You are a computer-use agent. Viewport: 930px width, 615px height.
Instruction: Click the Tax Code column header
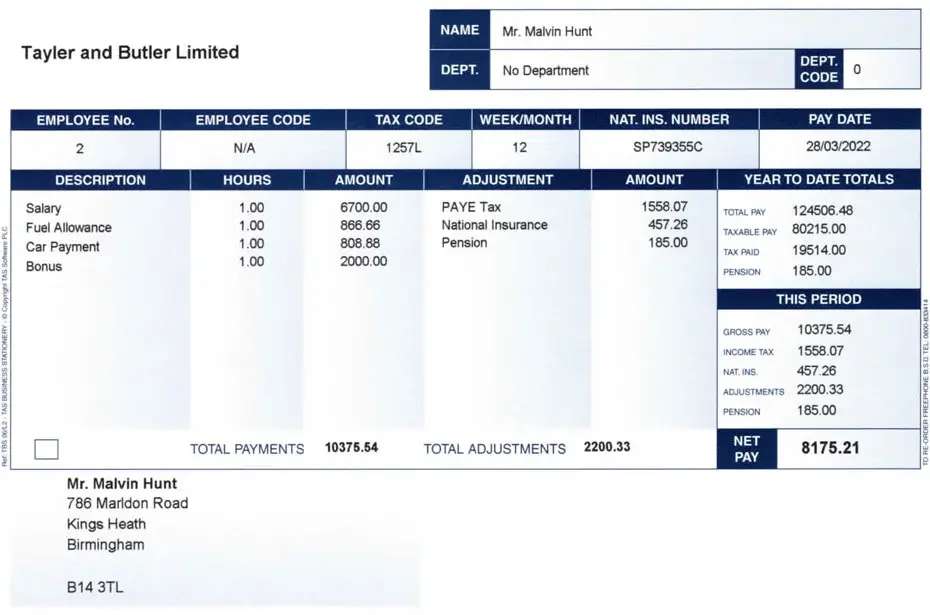(409, 120)
